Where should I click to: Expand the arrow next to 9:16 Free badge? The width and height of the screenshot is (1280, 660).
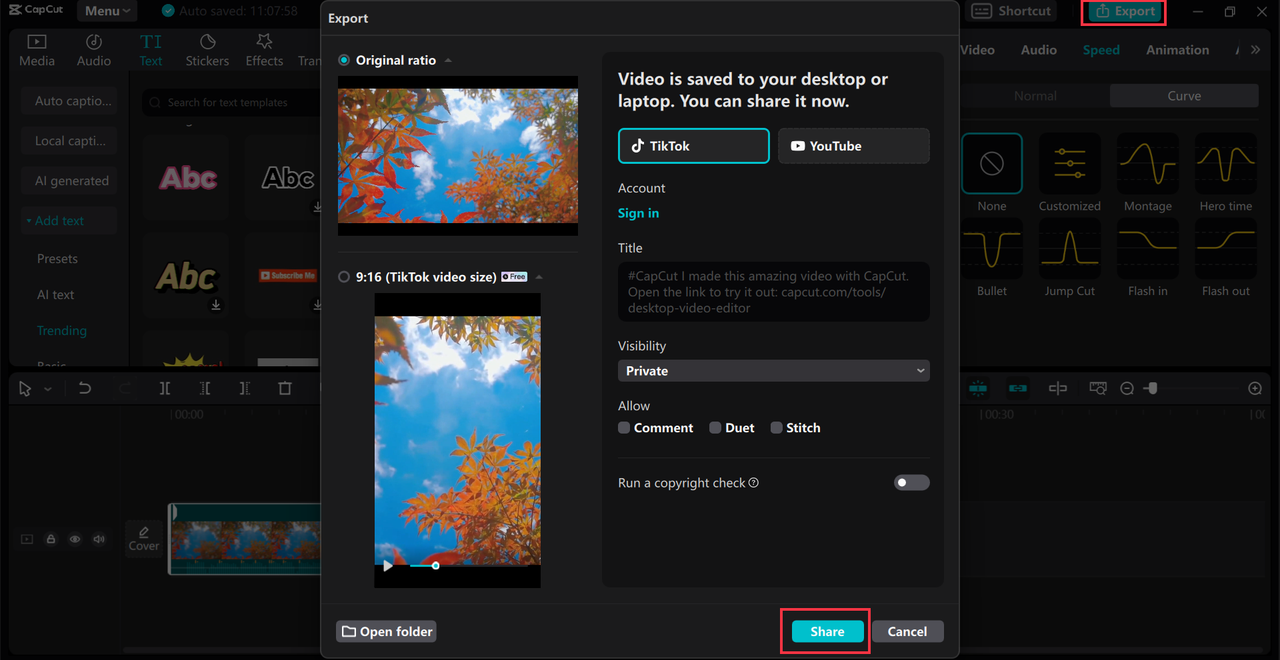point(539,277)
